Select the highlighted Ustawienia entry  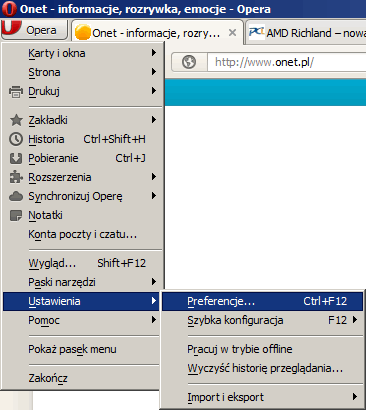pyautogui.click(x=82, y=301)
